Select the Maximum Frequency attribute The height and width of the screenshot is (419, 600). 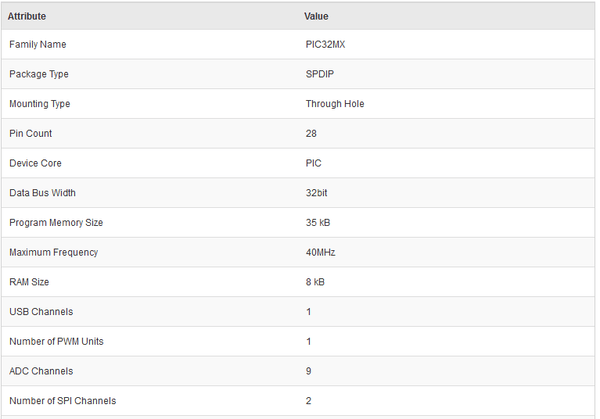pos(54,252)
